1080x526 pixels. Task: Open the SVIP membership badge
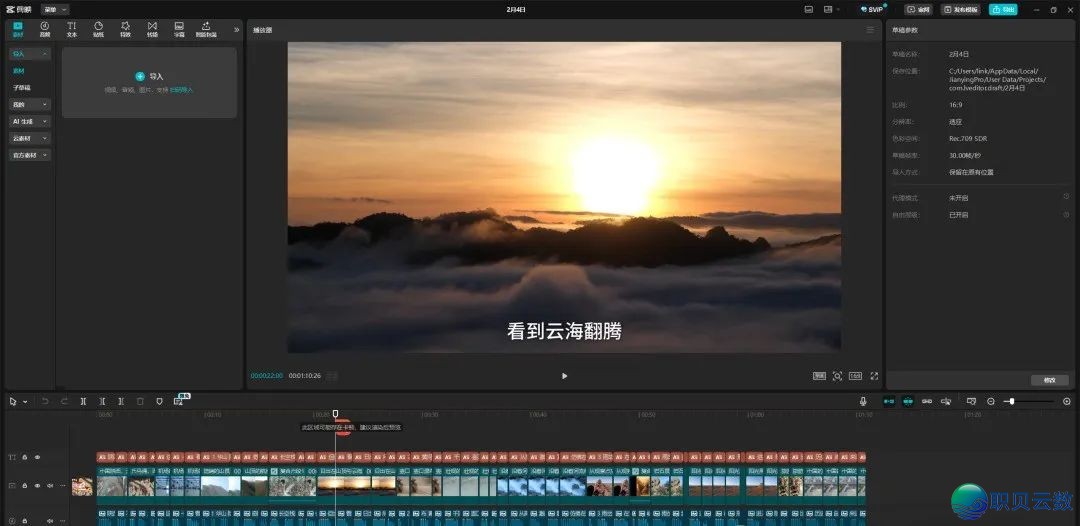pyautogui.click(x=872, y=10)
